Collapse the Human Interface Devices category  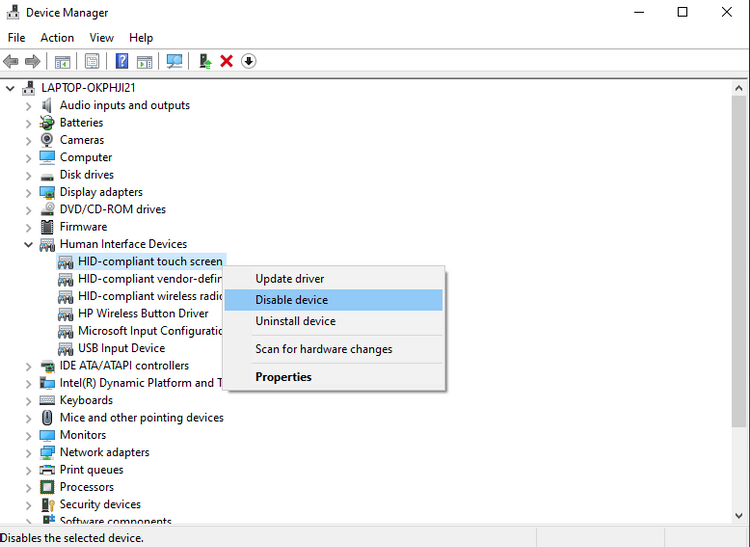click(28, 244)
